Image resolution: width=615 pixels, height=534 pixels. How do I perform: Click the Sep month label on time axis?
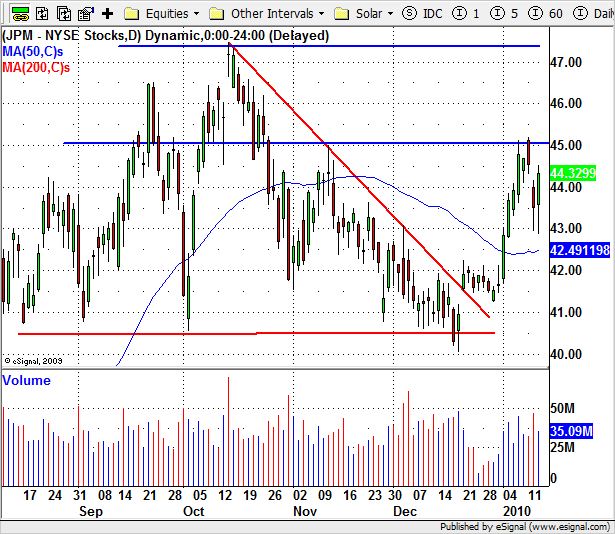[x=91, y=512]
